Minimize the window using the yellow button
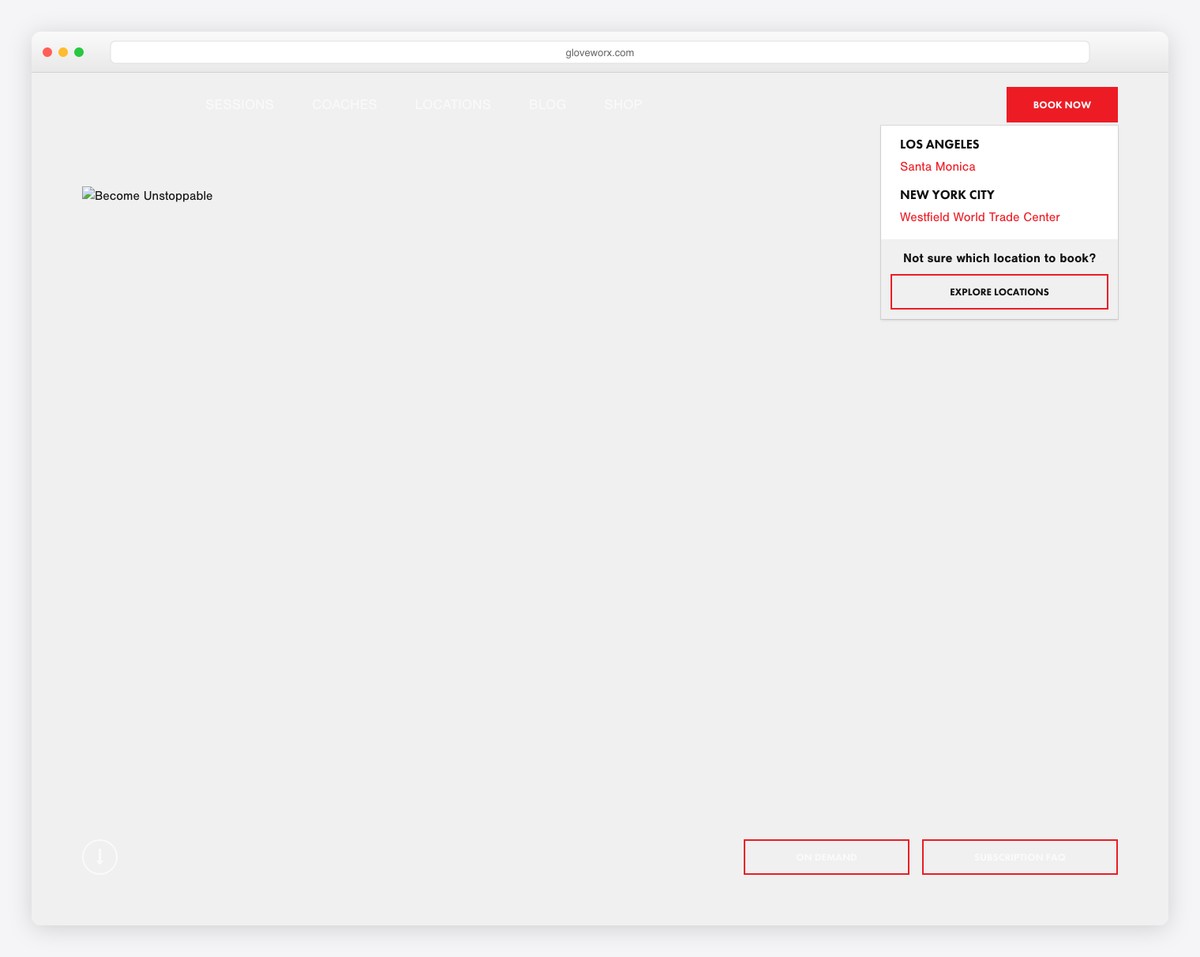The height and width of the screenshot is (957, 1200). pos(63,52)
